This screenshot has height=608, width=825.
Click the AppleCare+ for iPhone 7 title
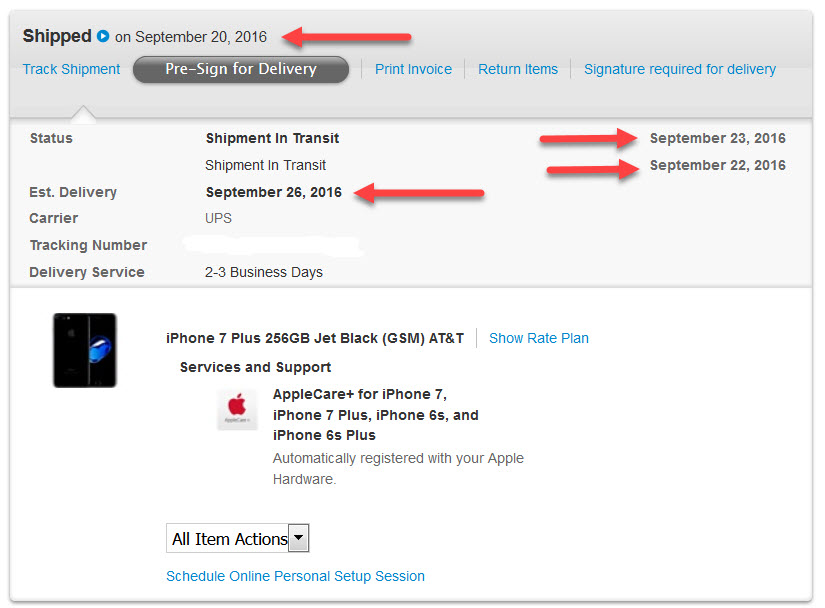(x=376, y=415)
